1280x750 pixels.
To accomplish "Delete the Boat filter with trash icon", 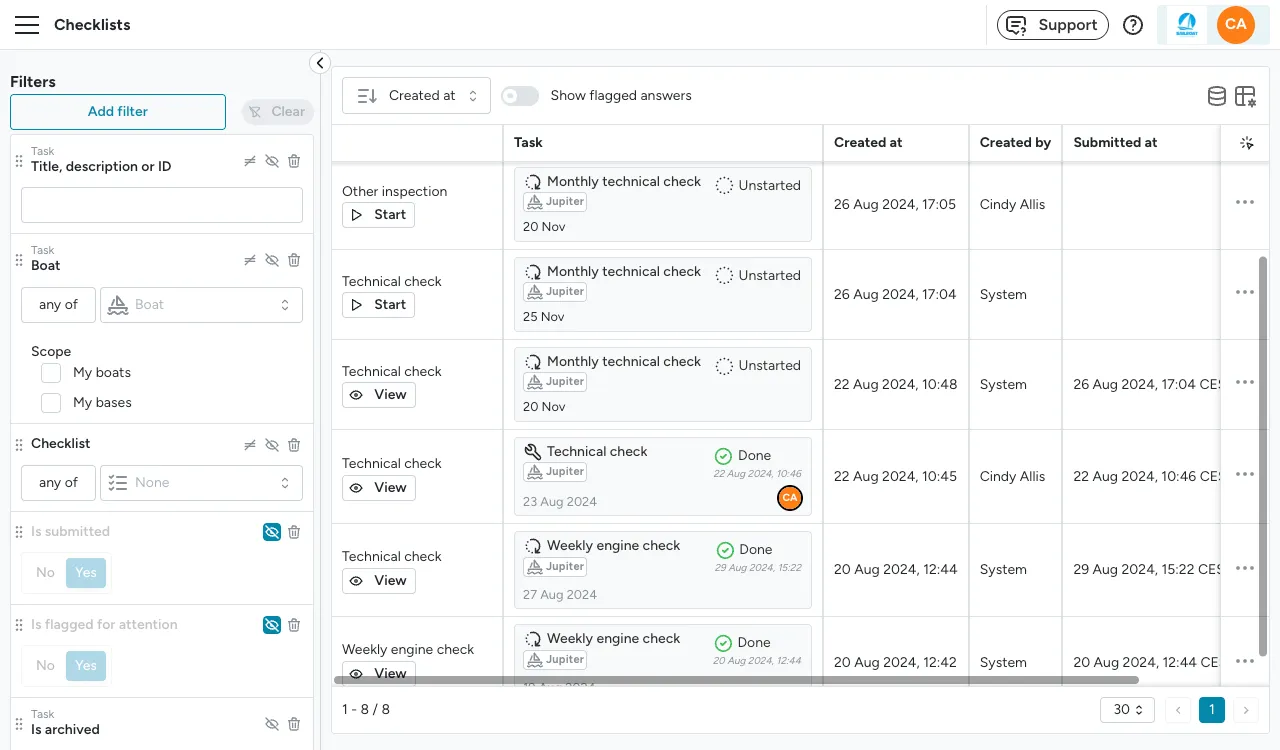I will (294, 260).
